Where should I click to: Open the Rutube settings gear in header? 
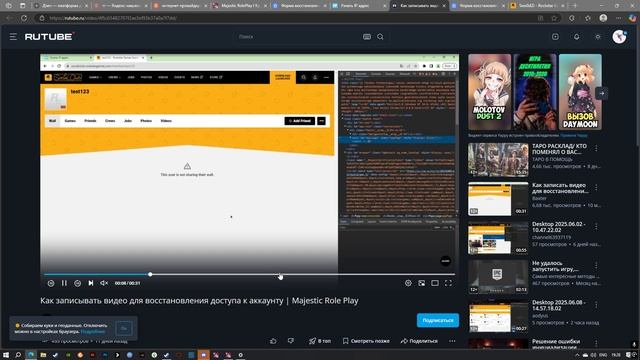point(598,37)
